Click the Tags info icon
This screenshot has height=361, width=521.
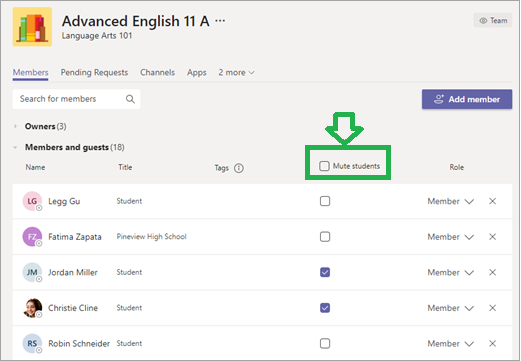tap(239, 168)
